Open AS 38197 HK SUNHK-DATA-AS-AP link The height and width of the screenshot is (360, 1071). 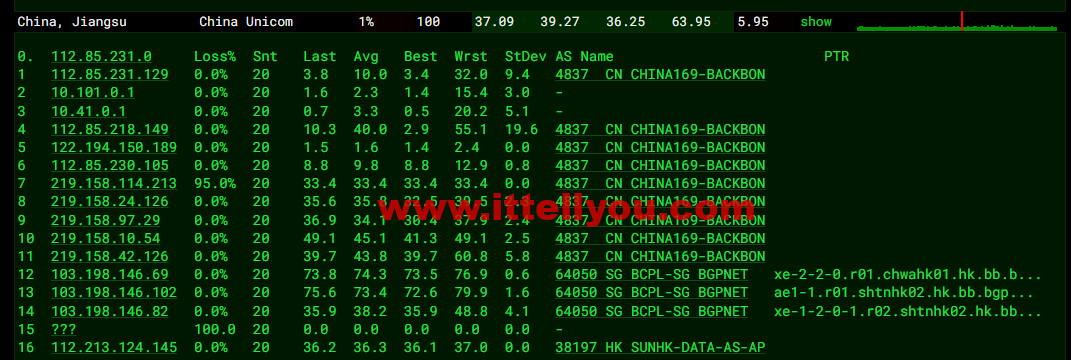tap(660, 348)
